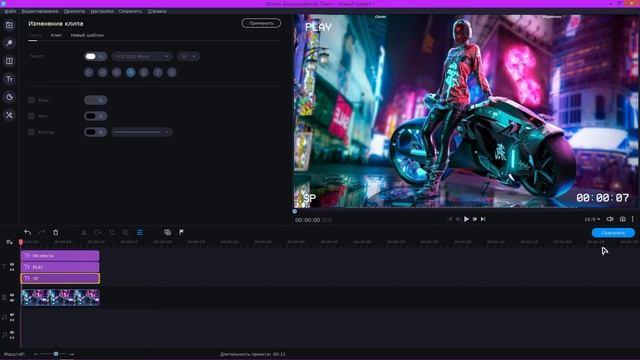Click the zoom-in plus next to Масштаб

coord(72,354)
